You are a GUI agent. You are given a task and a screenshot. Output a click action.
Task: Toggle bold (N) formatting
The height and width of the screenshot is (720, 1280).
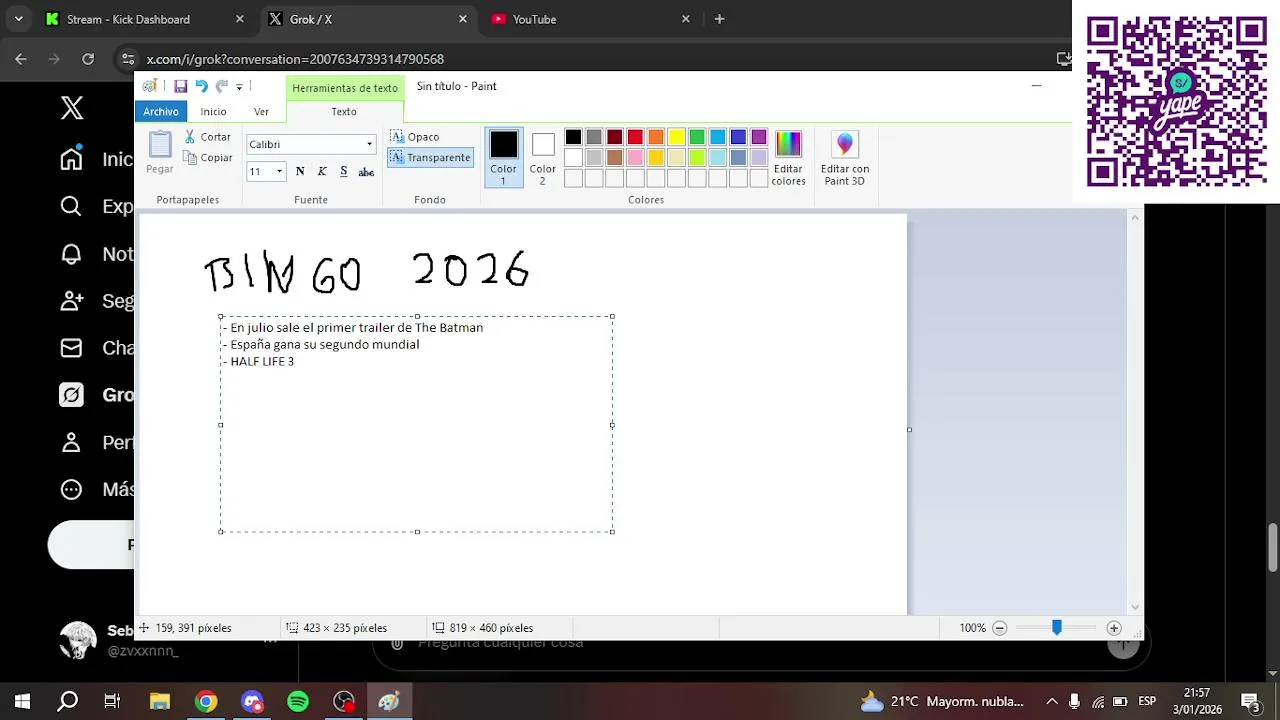point(300,172)
